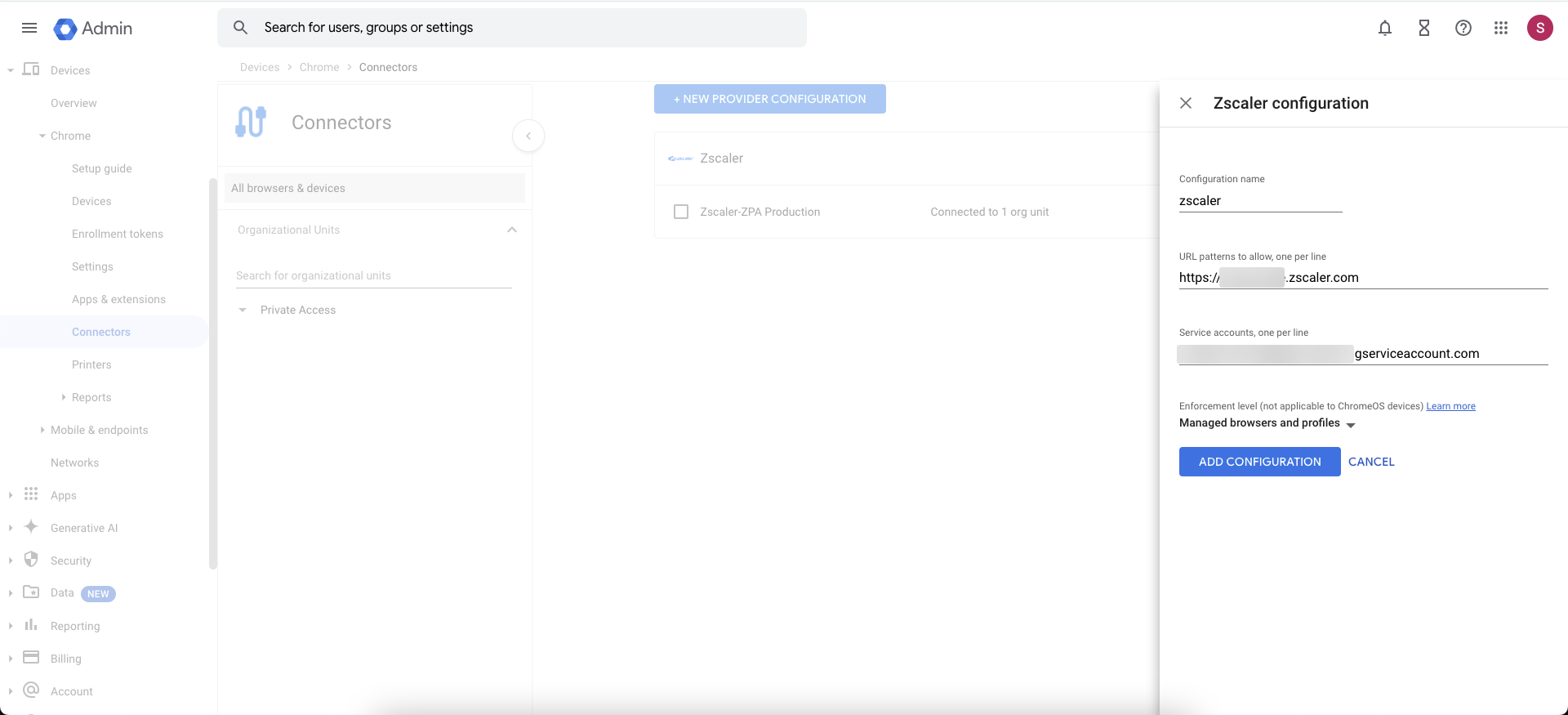The image size is (1568, 715).
Task: Click the Billing card icon
Action: (x=31, y=658)
